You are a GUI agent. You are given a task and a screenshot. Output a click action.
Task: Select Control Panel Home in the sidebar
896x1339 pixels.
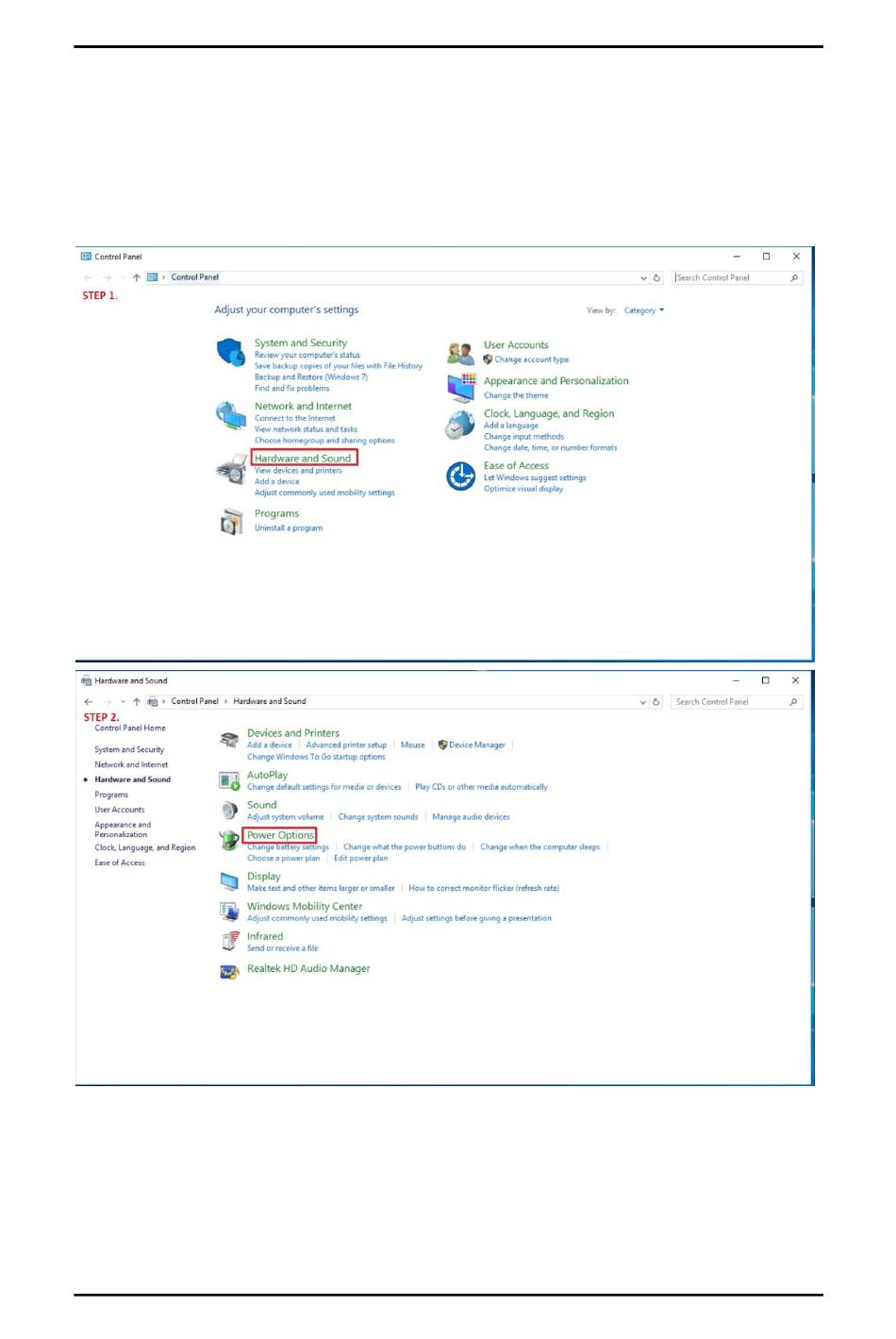(x=130, y=728)
